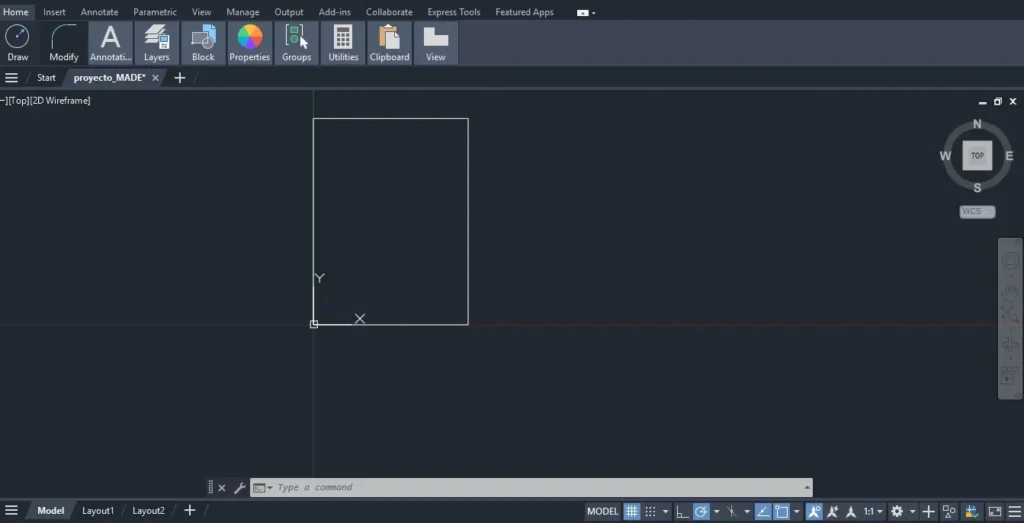Click hardware acceleration status icon
Image resolution: width=1024 pixels, height=523 pixels.
click(x=972, y=511)
